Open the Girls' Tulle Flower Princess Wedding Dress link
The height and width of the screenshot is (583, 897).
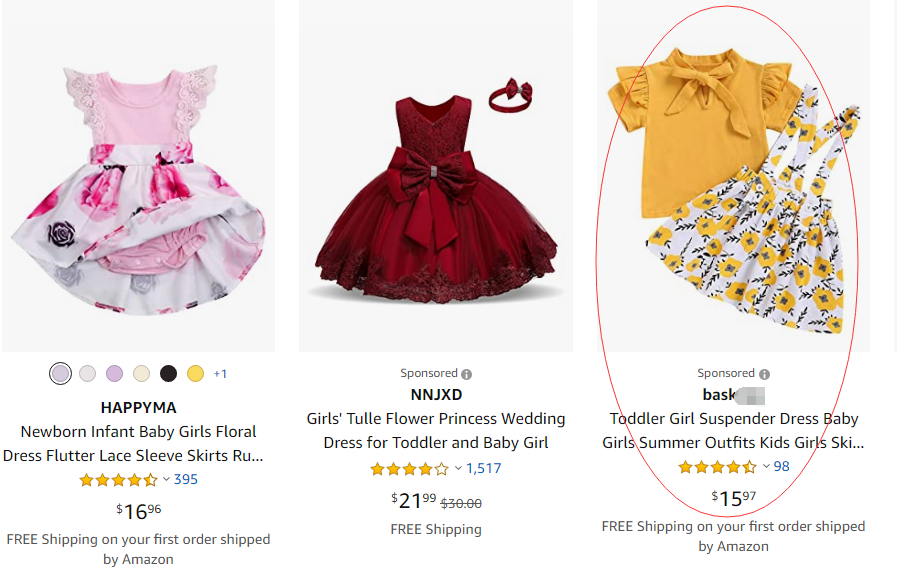436,431
